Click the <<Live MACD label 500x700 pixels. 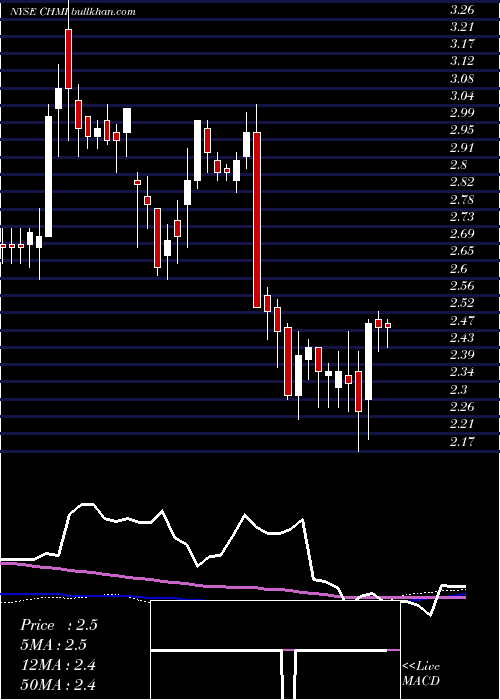tap(421, 674)
